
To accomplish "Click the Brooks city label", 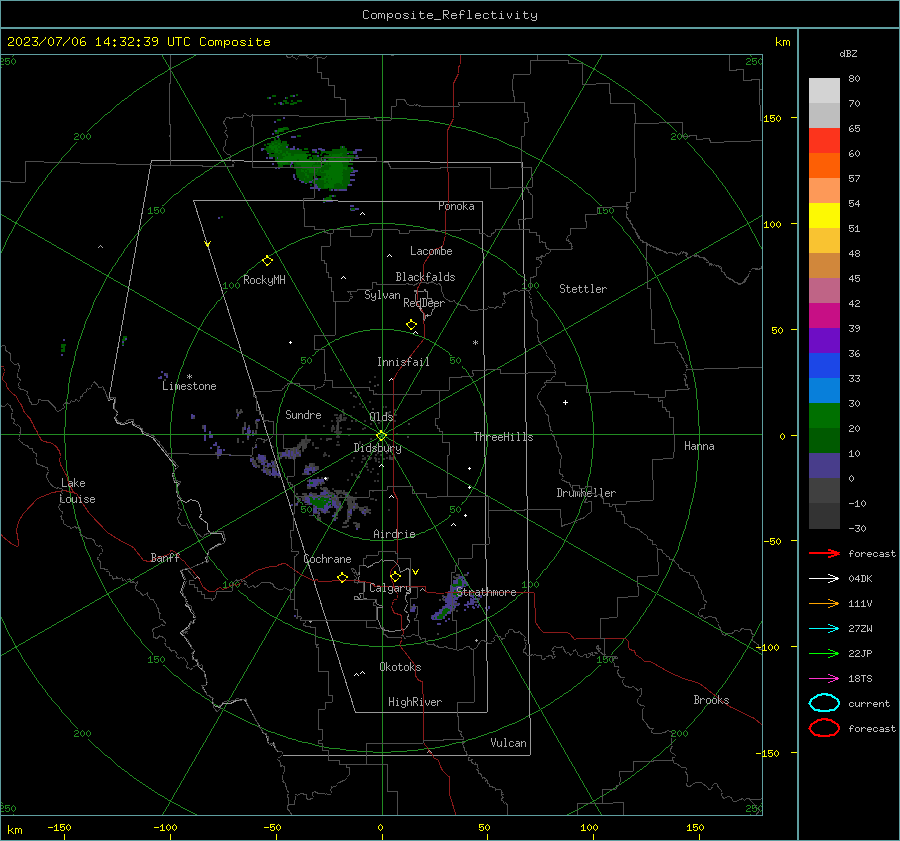I will [x=711, y=700].
